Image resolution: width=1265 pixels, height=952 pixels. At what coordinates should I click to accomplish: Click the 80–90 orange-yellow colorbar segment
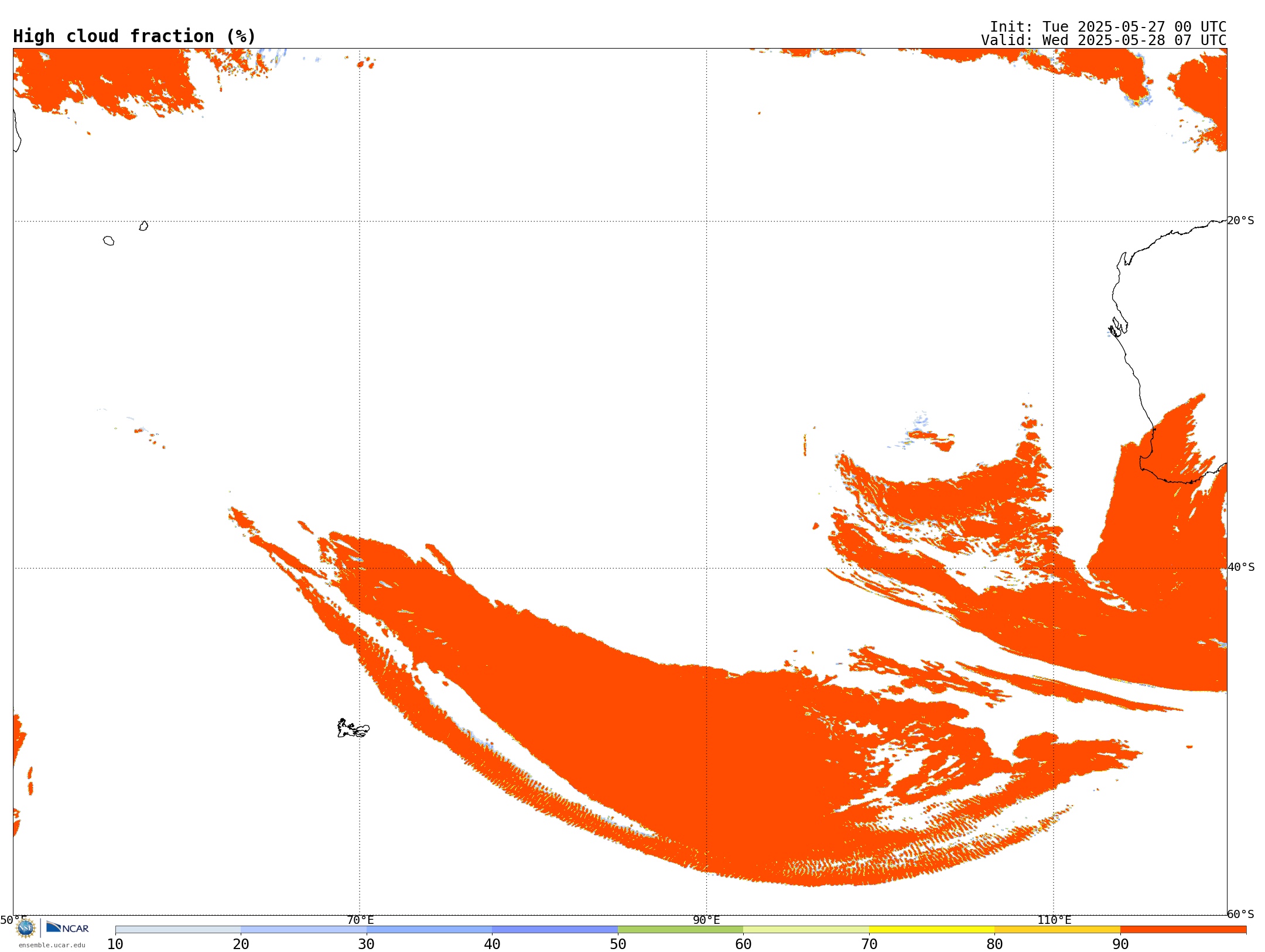click(x=1057, y=930)
